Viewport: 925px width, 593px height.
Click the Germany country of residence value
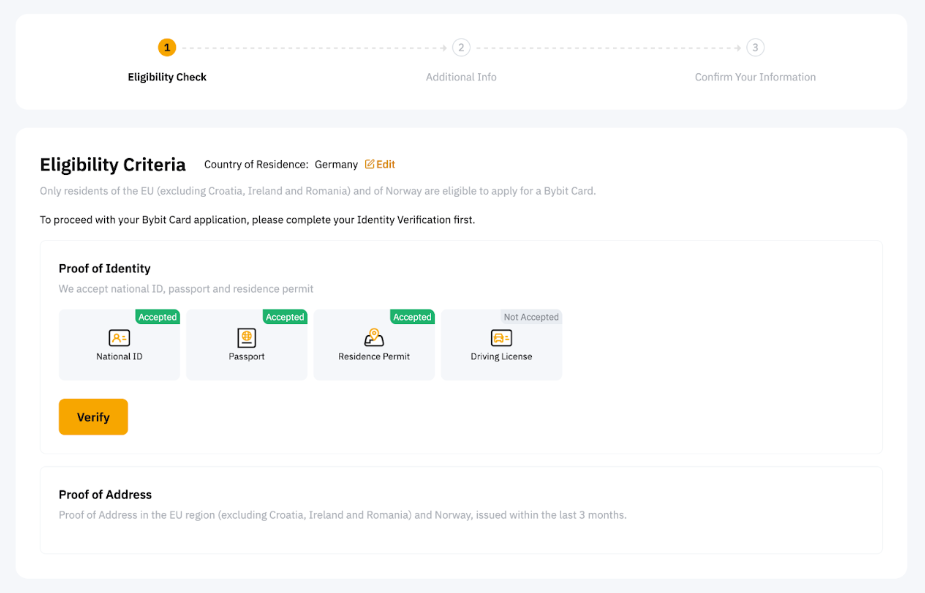[x=336, y=164]
